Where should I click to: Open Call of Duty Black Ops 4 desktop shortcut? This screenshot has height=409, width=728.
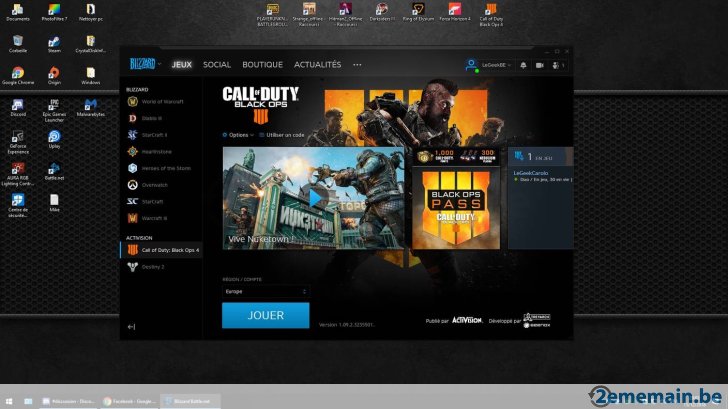491,15
